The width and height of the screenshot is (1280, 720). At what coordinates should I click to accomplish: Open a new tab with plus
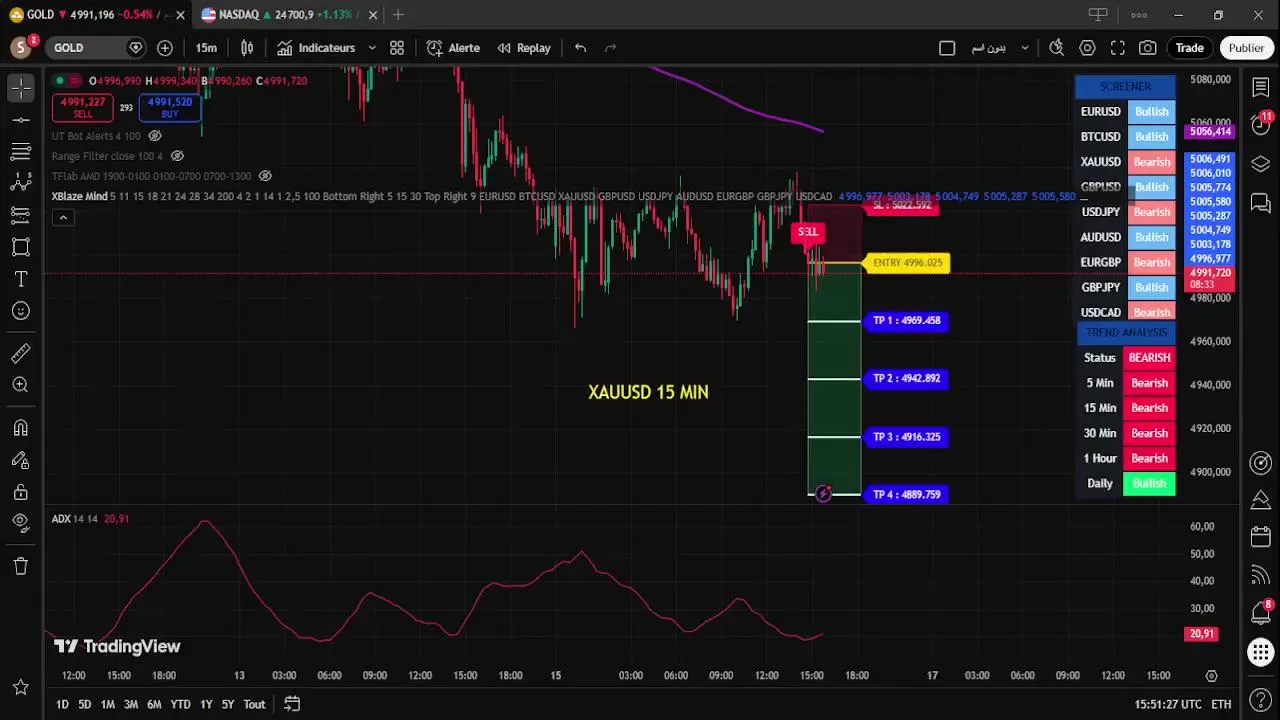pos(398,15)
